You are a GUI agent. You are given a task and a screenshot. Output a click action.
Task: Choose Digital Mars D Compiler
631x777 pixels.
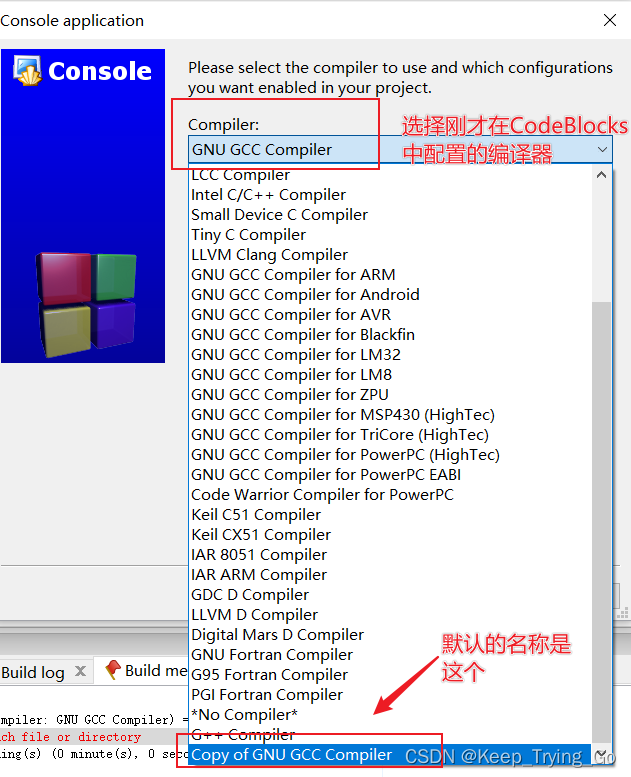click(x=278, y=635)
